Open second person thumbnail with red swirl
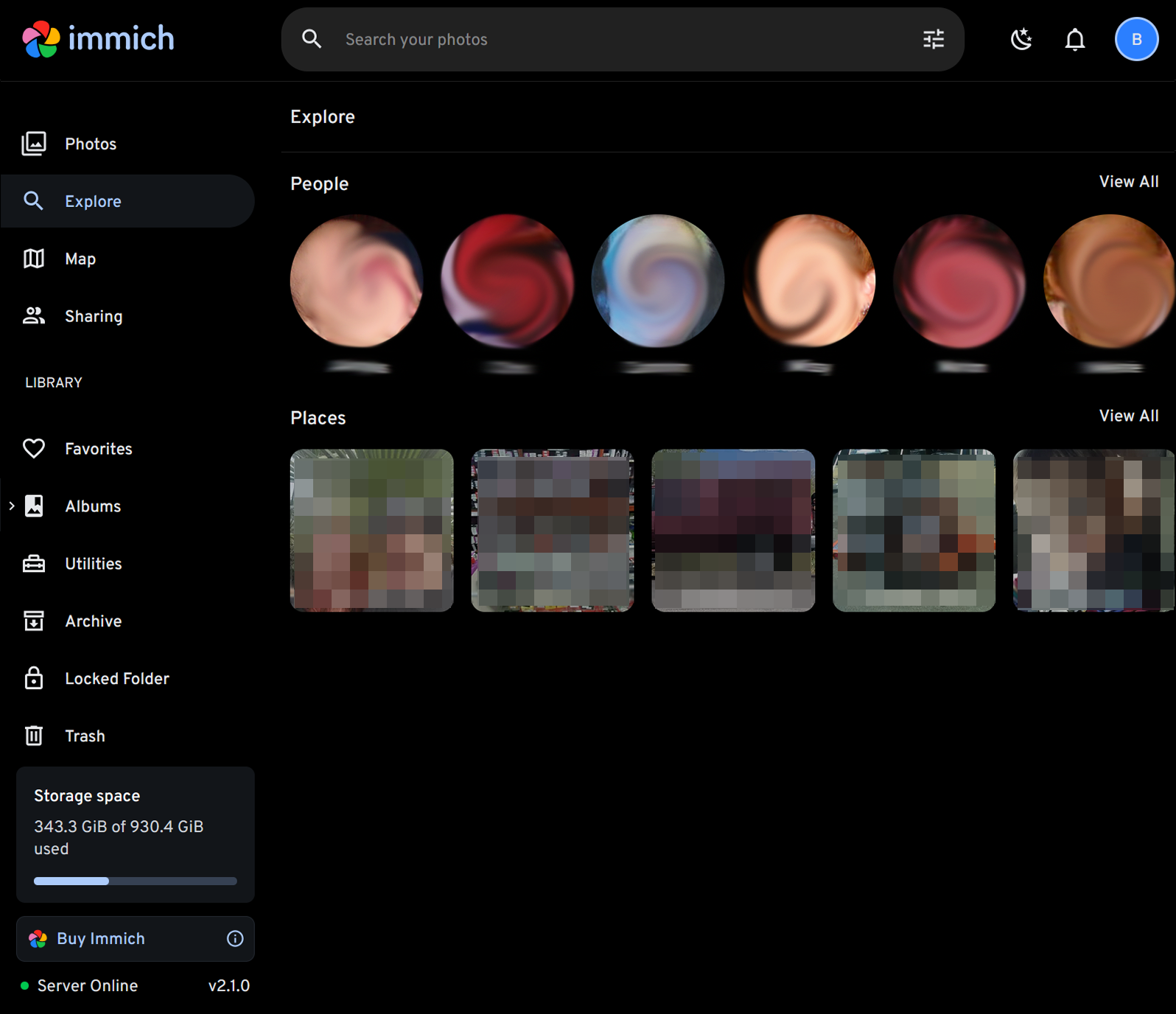The image size is (1176, 1014). 508,281
